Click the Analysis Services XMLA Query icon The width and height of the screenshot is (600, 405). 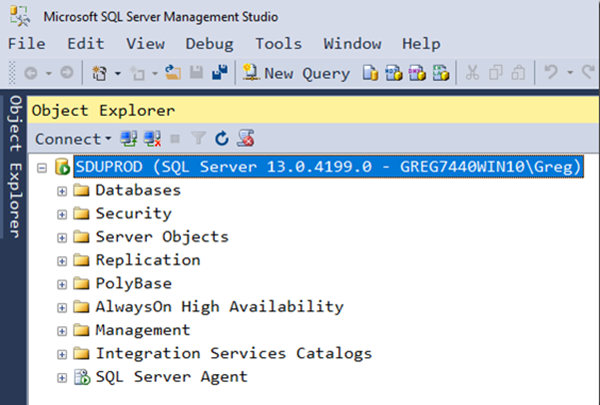click(x=440, y=73)
